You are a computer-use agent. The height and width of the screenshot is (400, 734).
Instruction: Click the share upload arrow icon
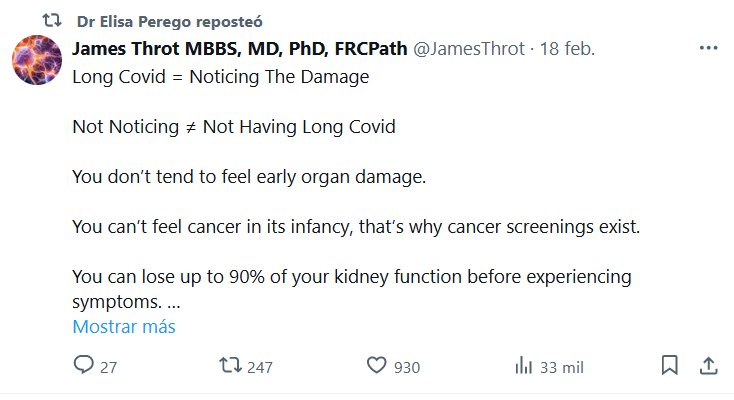click(x=707, y=365)
